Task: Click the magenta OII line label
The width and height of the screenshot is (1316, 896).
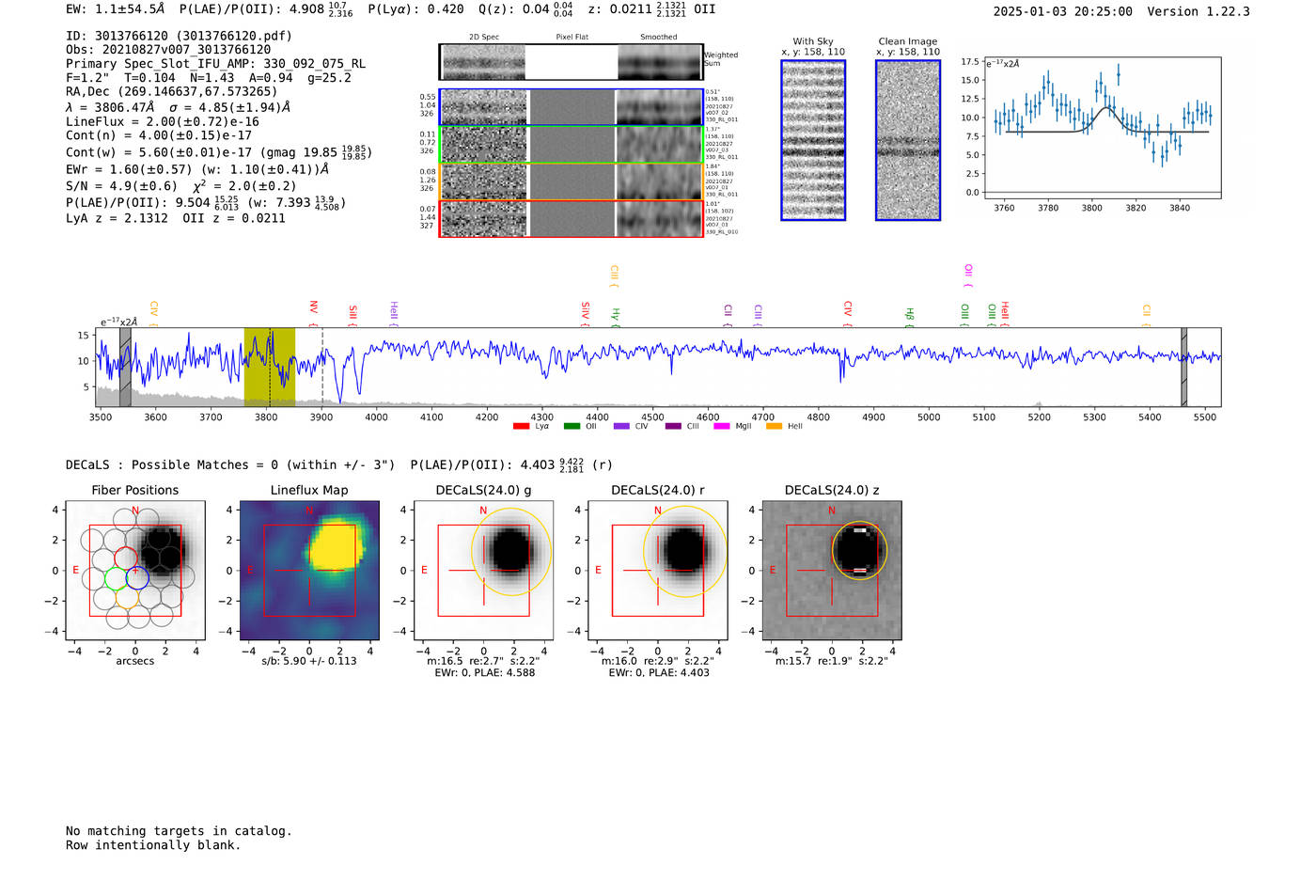Action: (x=968, y=275)
